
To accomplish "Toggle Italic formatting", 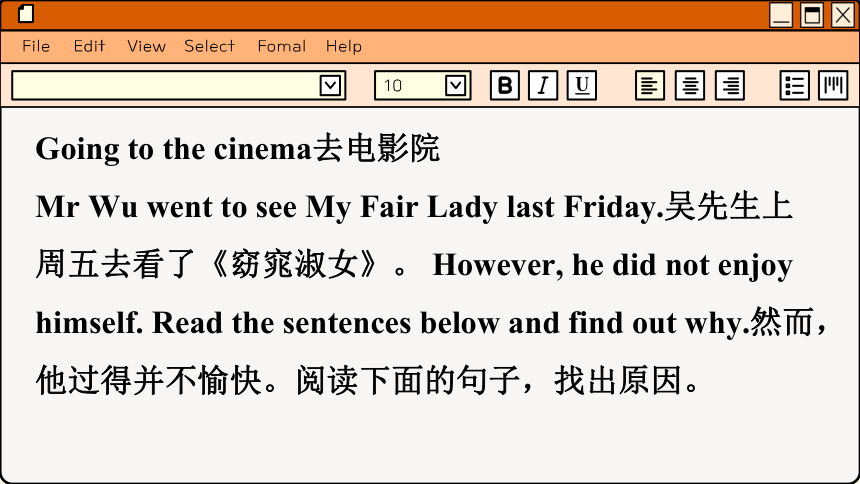I will coord(543,85).
